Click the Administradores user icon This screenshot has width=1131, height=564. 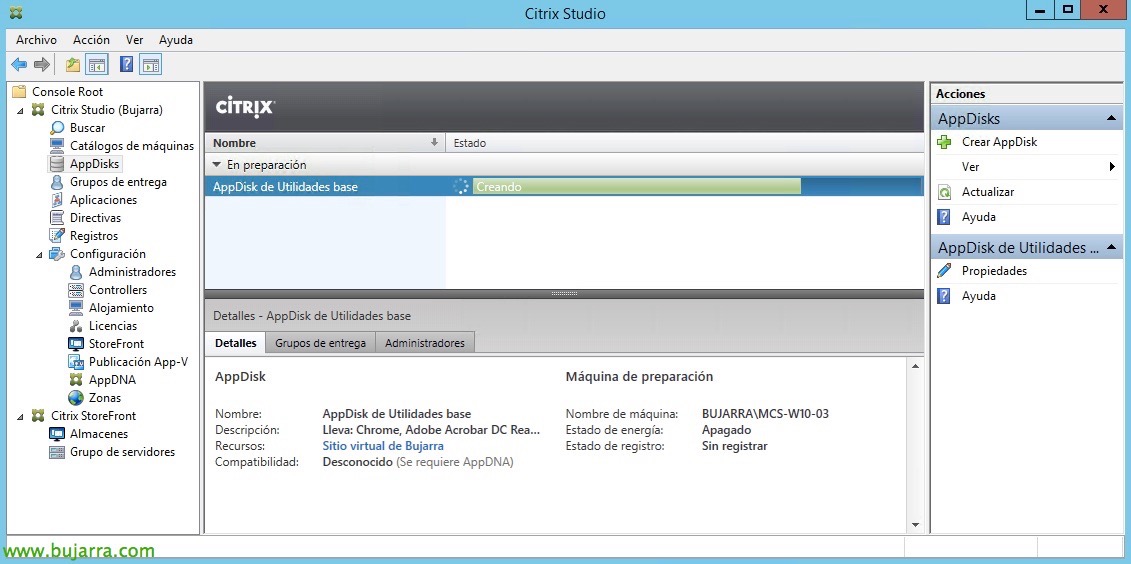pyautogui.click(x=76, y=272)
